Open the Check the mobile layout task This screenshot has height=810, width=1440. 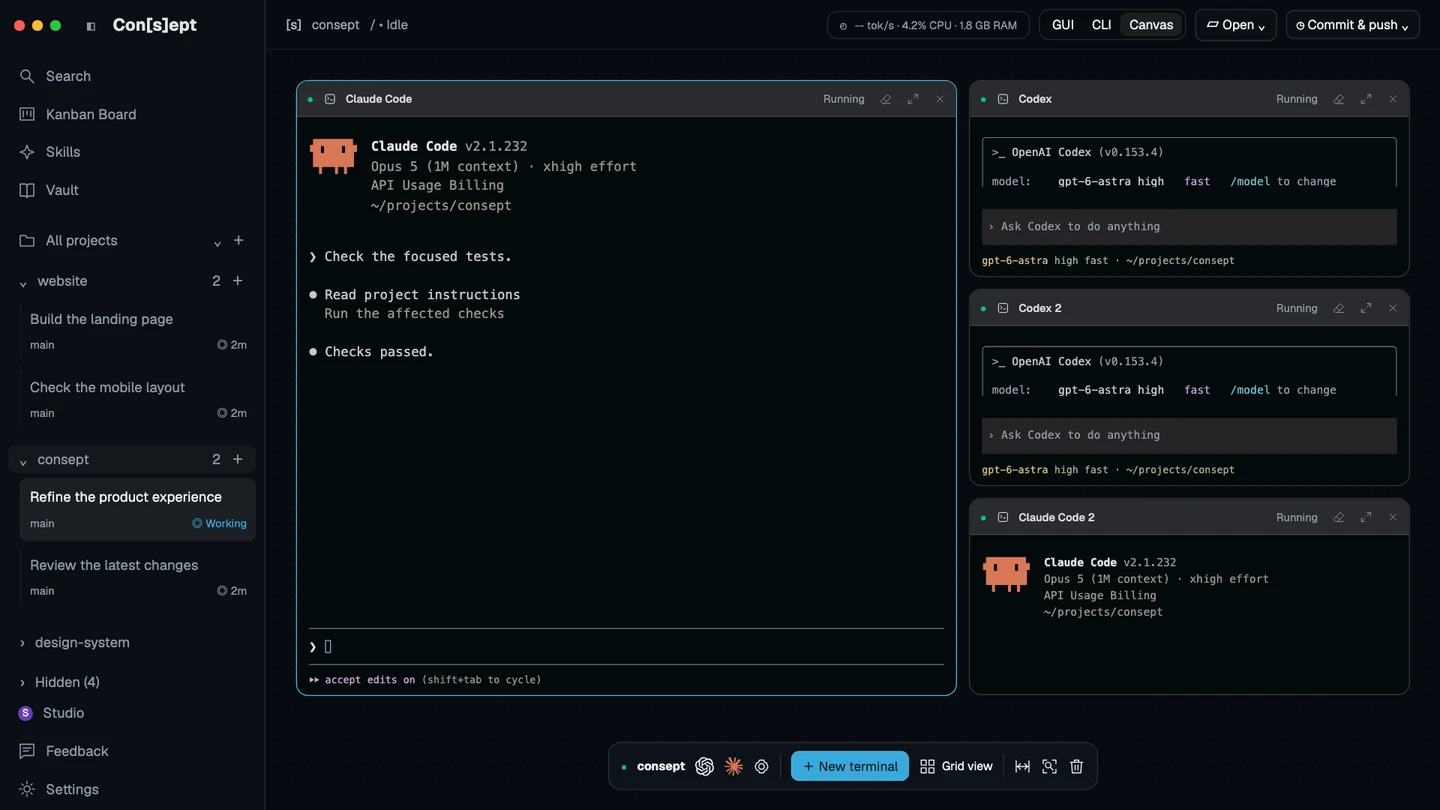click(x=138, y=399)
